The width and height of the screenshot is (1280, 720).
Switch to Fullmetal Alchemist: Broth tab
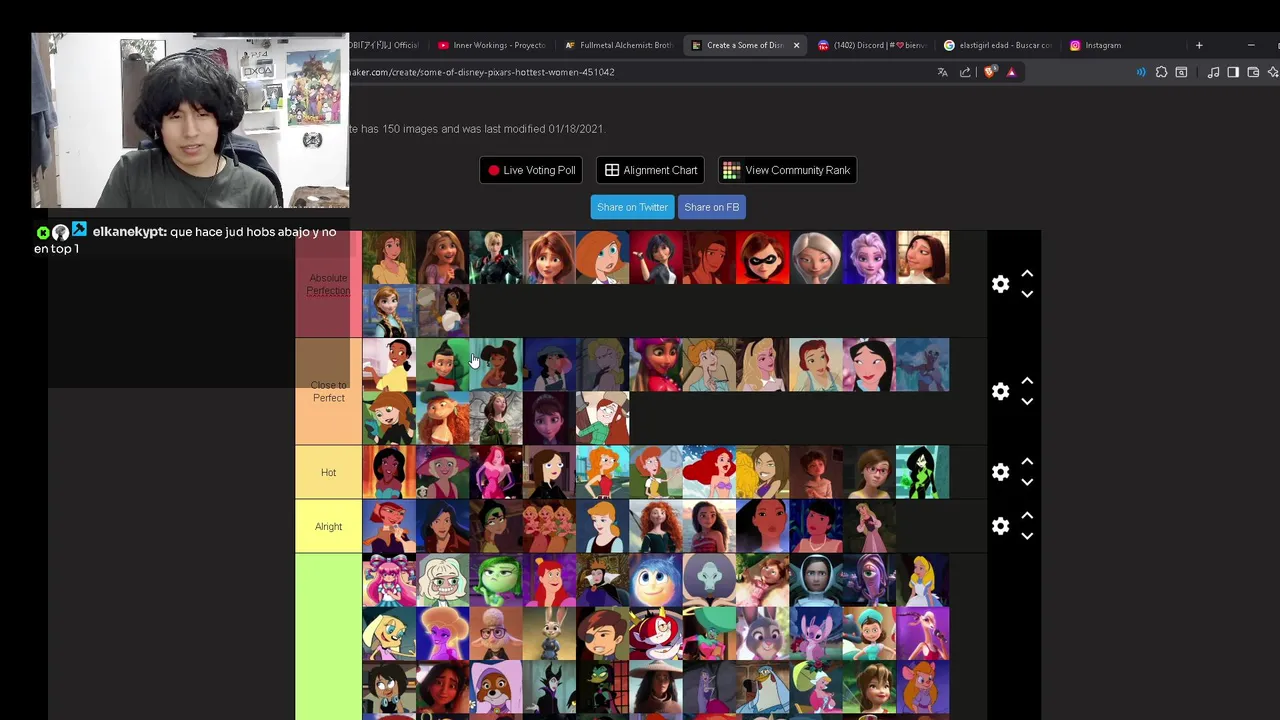tap(618, 45)
